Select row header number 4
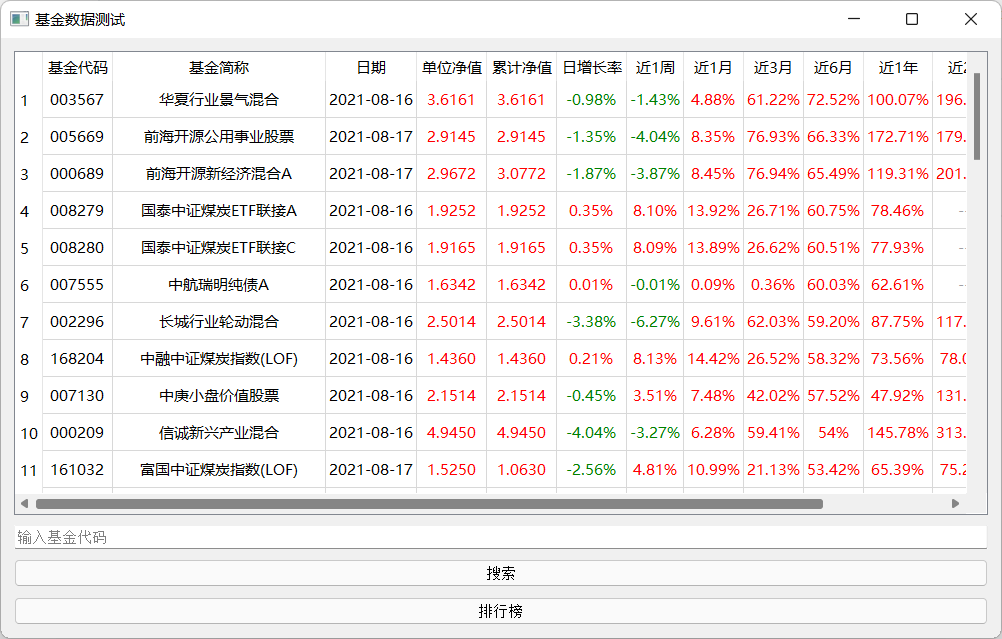Viewport: 1002px width, 639px height. tap(28, 211)
